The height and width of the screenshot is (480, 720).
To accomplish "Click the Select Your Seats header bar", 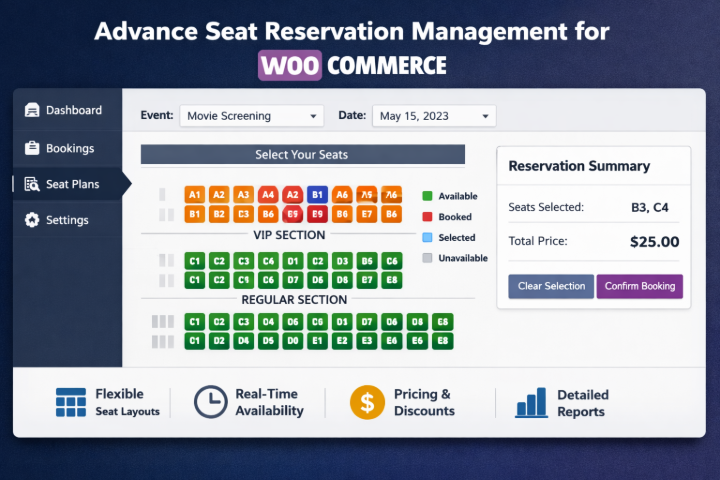I will 302,155.
